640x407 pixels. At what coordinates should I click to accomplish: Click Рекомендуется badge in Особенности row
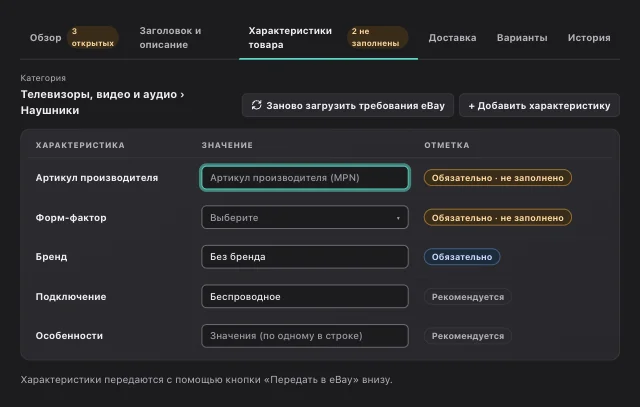pos(468,336)
